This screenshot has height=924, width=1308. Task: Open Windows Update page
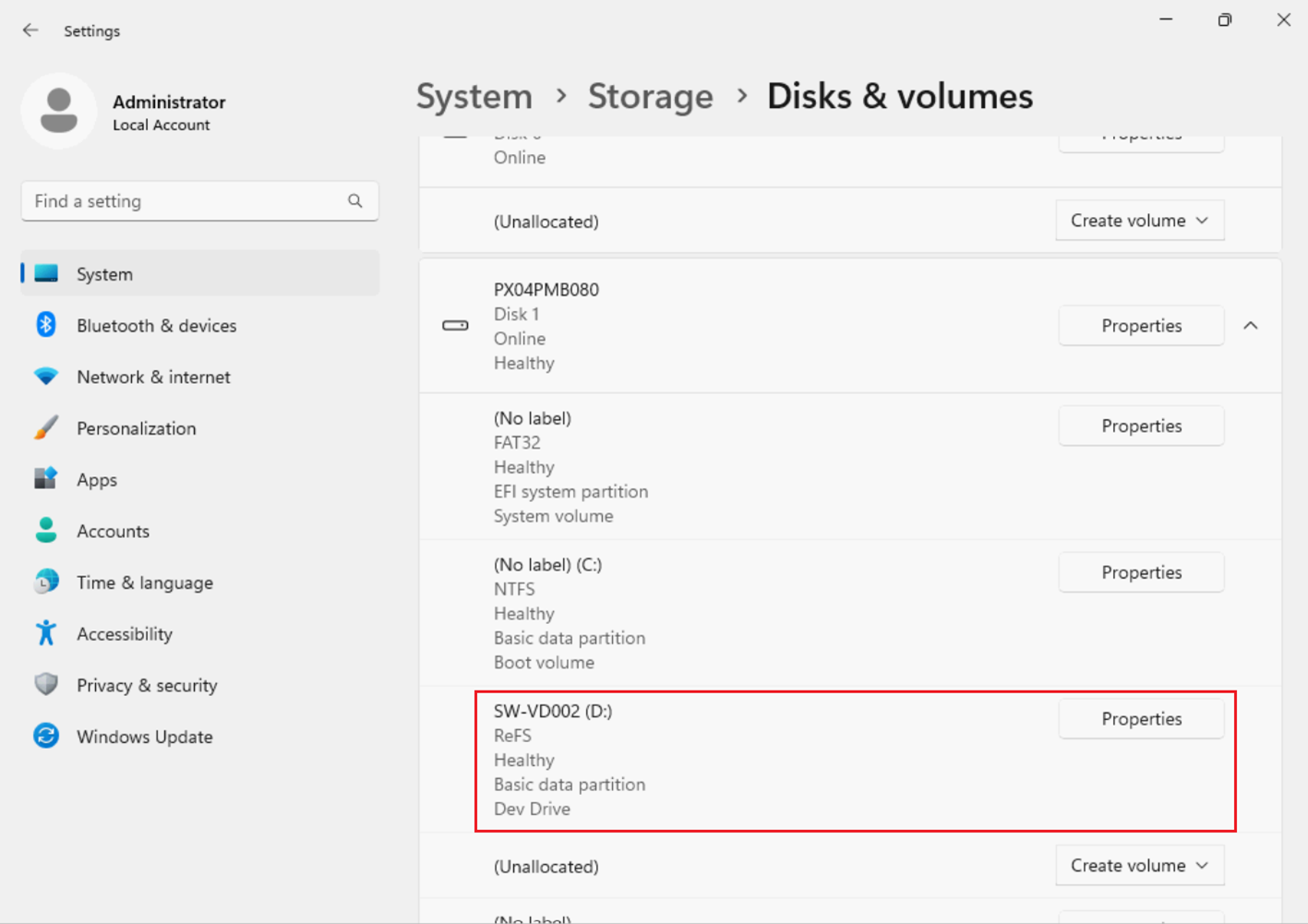tap(144, 737)
